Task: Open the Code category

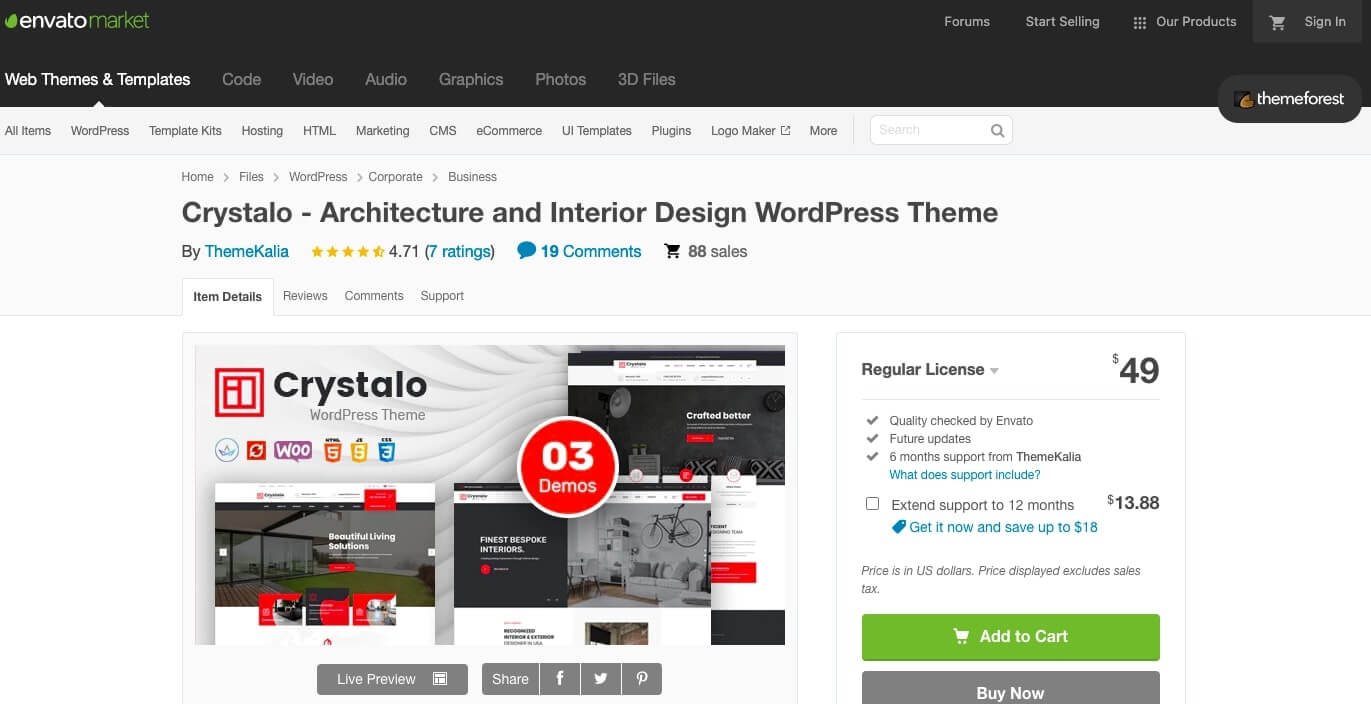Action: [241, 79]
